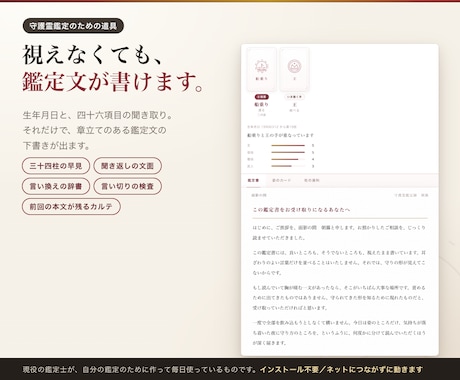Click the line それだけで、章立てのある鑑定文の
Viewport: 460px width, 380px height.
(x=94, y=130)
